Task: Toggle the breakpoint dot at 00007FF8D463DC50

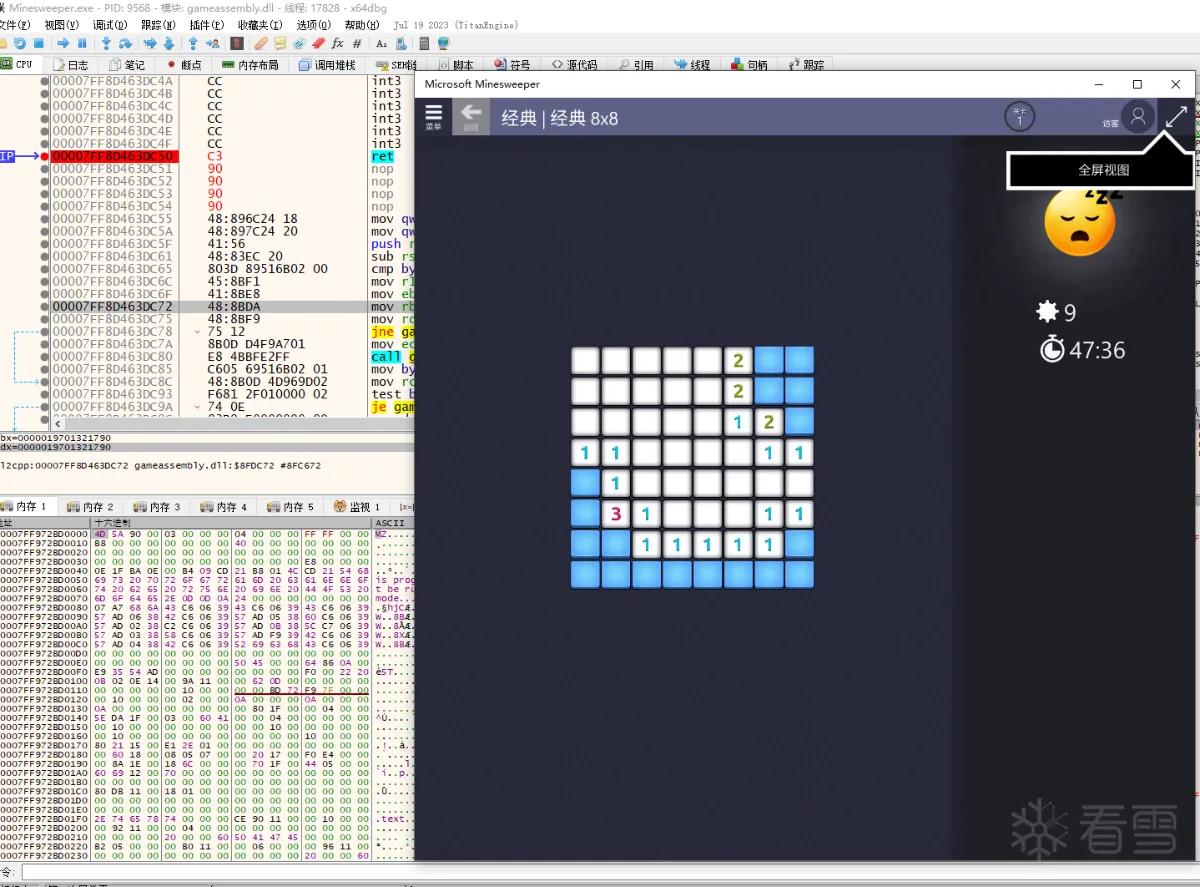Action: 44,156
